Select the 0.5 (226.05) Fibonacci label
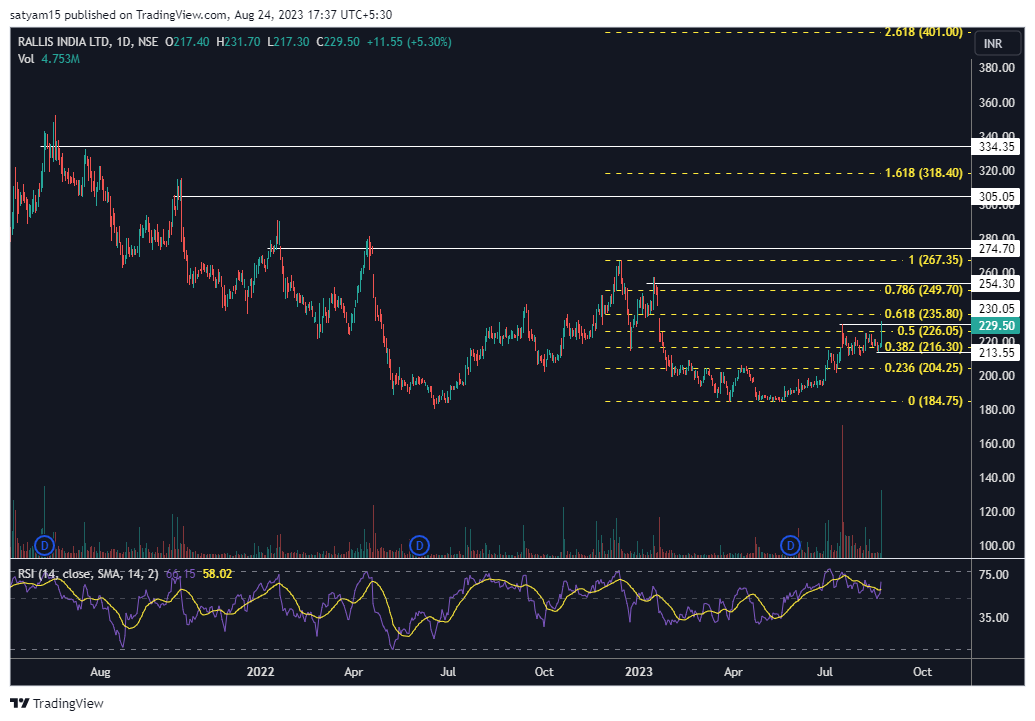This screenshot has height=721, width=1035. pyautogui.click(x=930, y=331)
